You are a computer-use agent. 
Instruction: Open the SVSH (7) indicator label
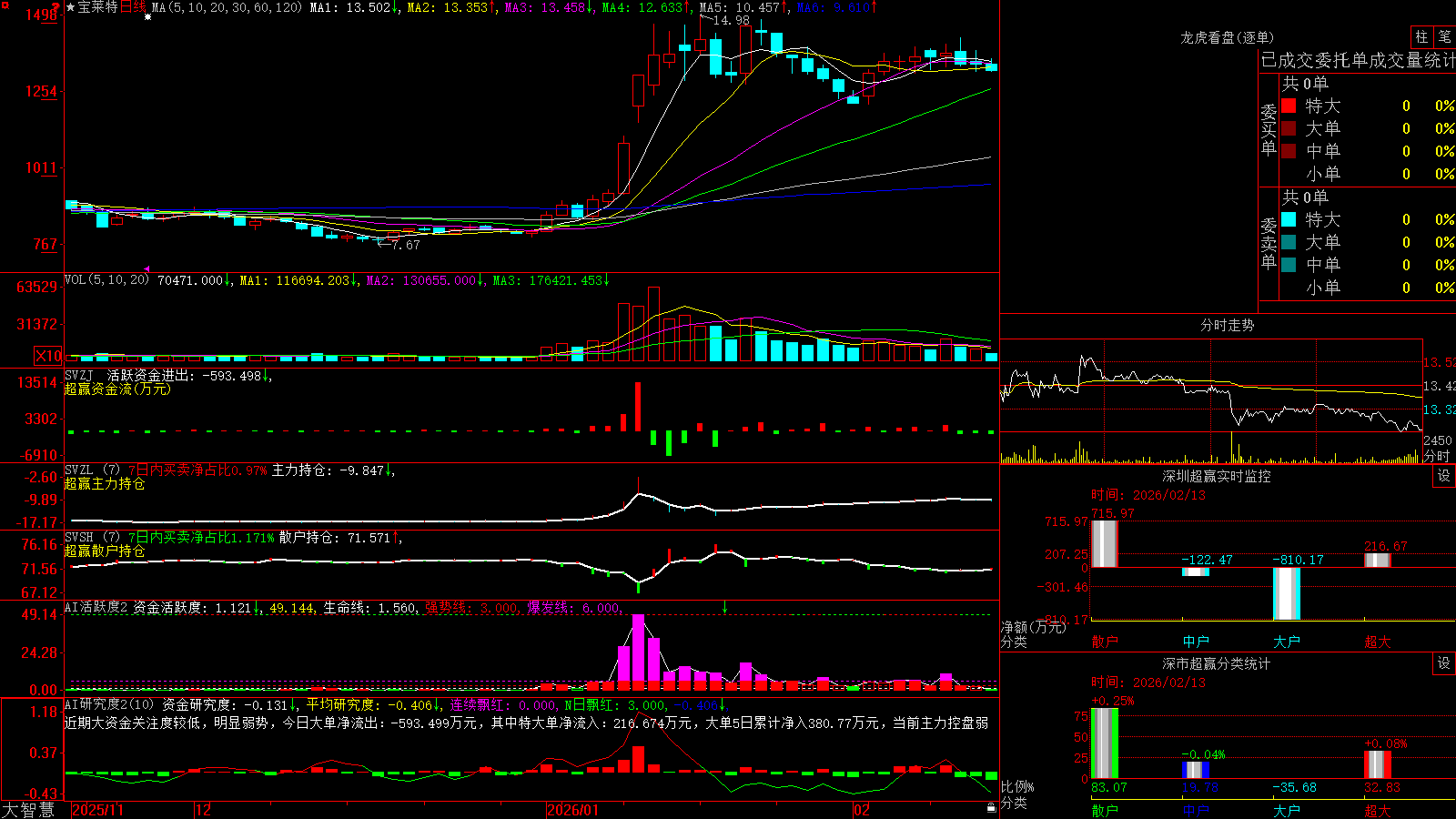click(92, 538)
